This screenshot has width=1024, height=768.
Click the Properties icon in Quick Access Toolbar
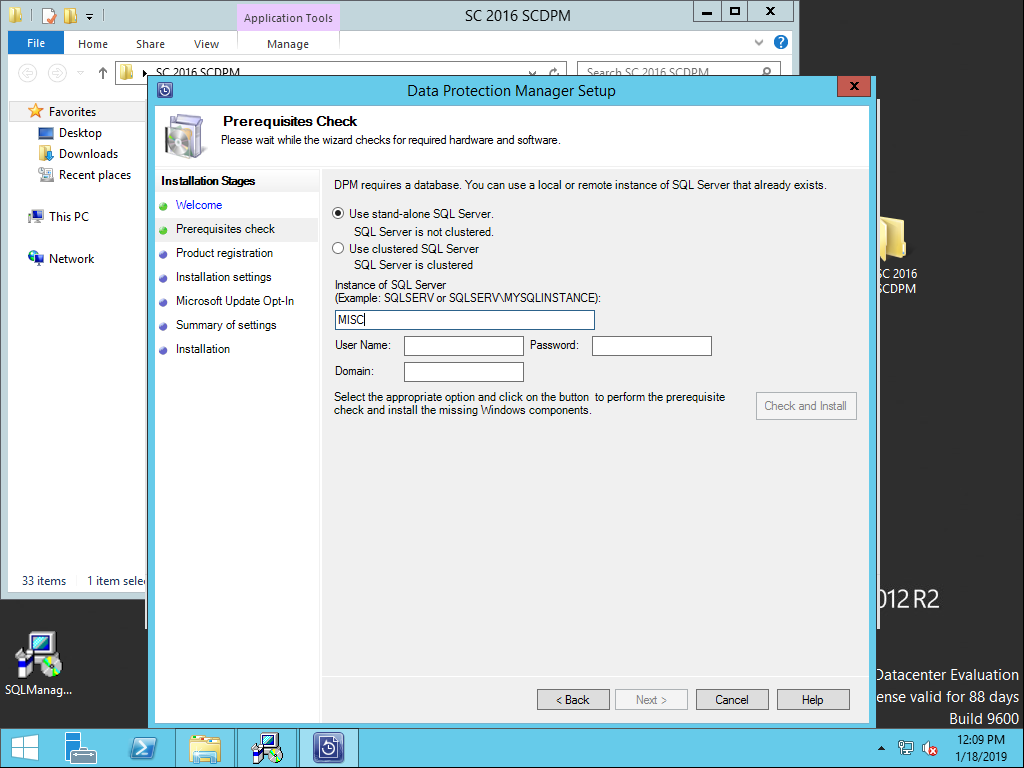[47, 16]
